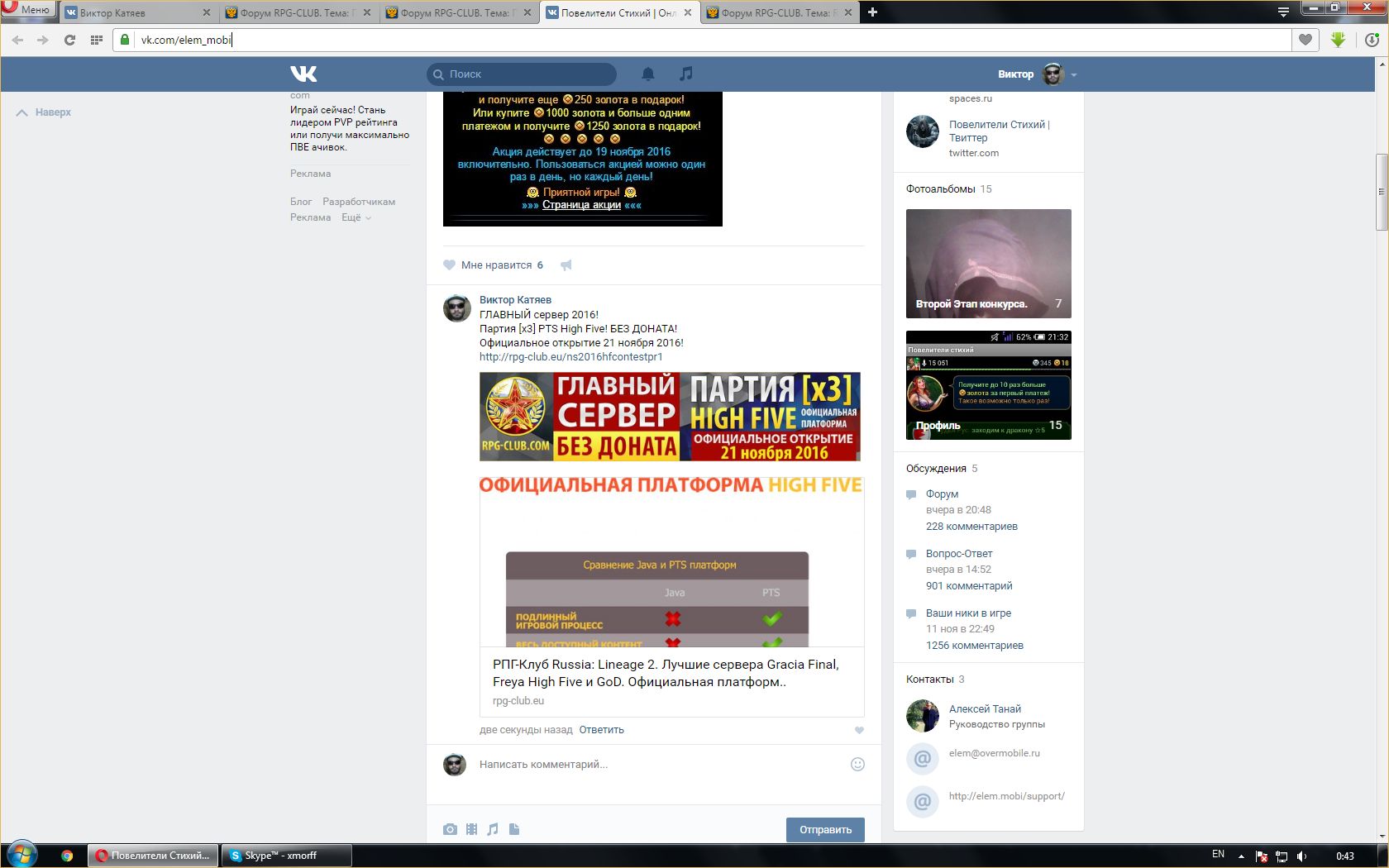Viewport: 1389px width, 868px height.
Task: Open Алексей Танай contact profile
Action: 985,709
